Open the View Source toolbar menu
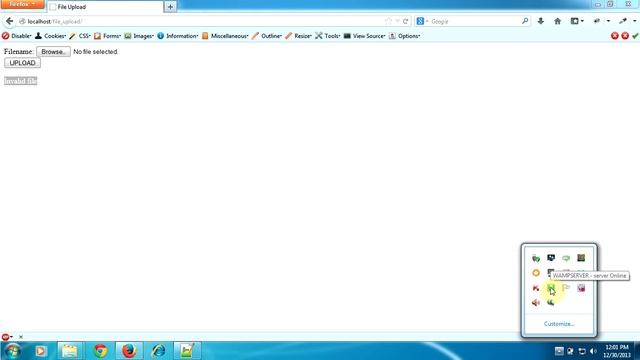 coord(364,36)
